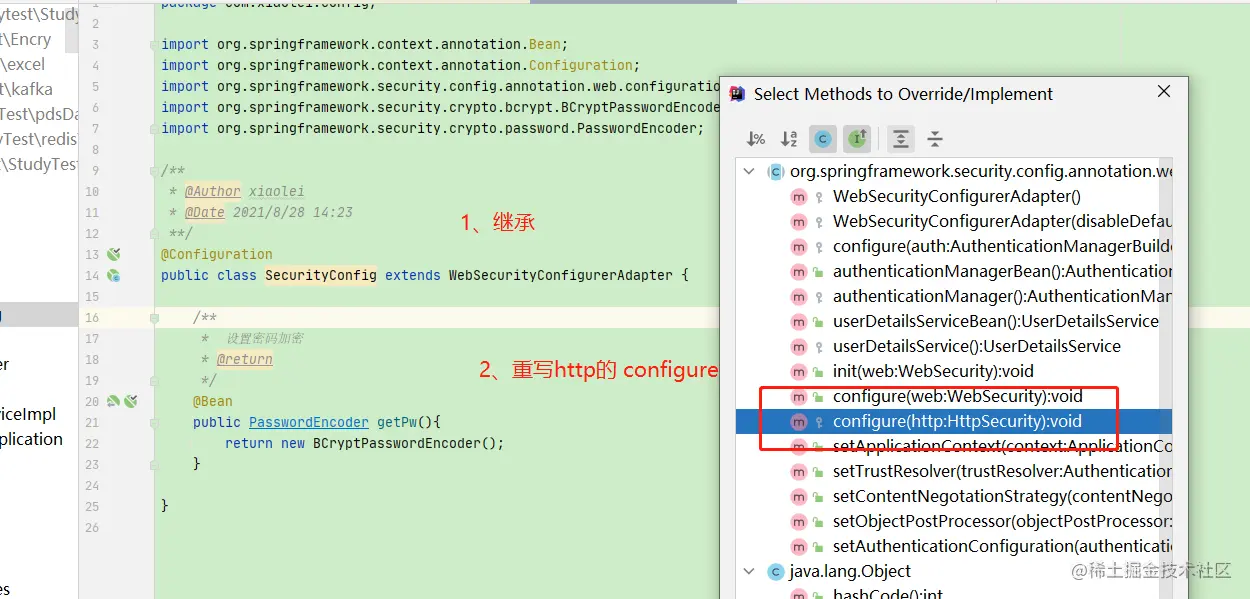1250x599 pixels.
Task: Click the @return tag in Javadoc
Action: pyautogui.click(x=245, y=359)
